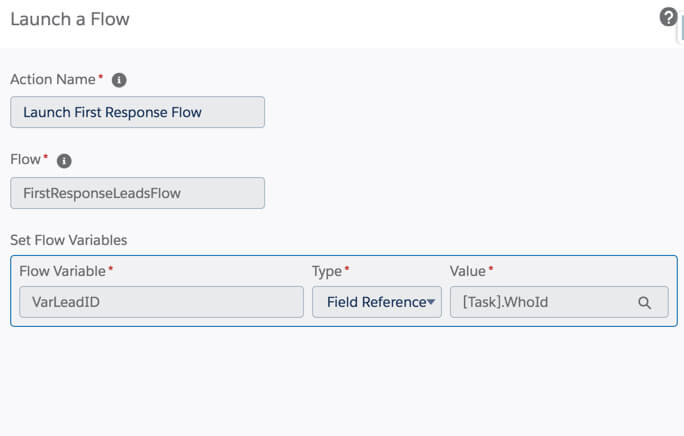Click the Flow field label
Viewport: 684px width, 436px height.
[25, 160]
